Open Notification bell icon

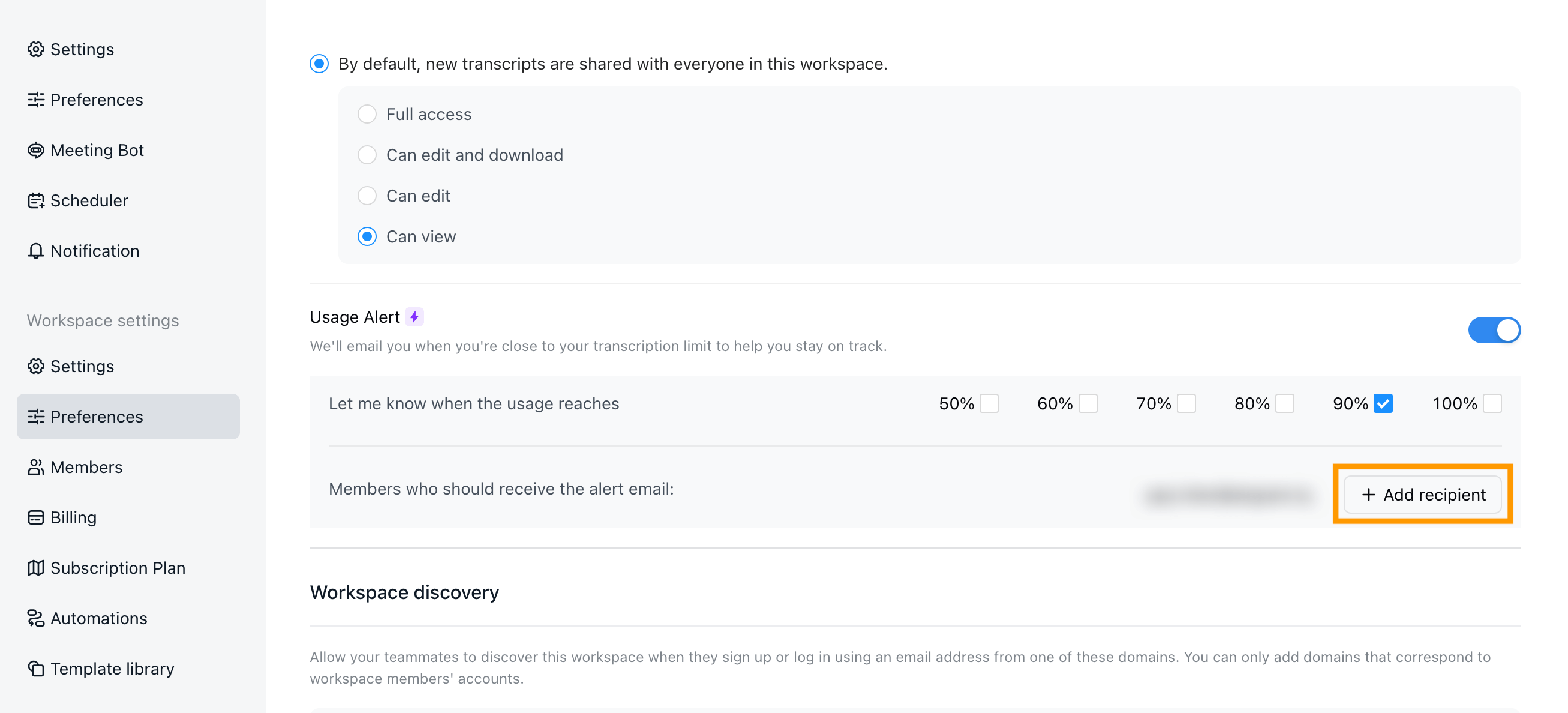tap(36, 251)
